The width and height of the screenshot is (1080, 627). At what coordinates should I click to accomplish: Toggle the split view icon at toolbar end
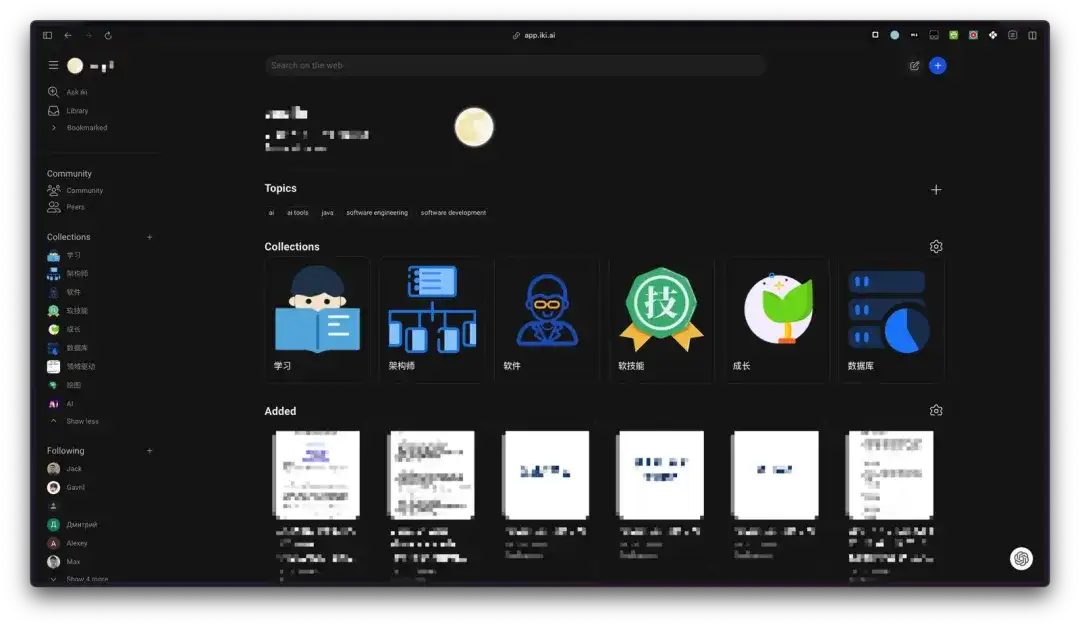point(1032,35)
